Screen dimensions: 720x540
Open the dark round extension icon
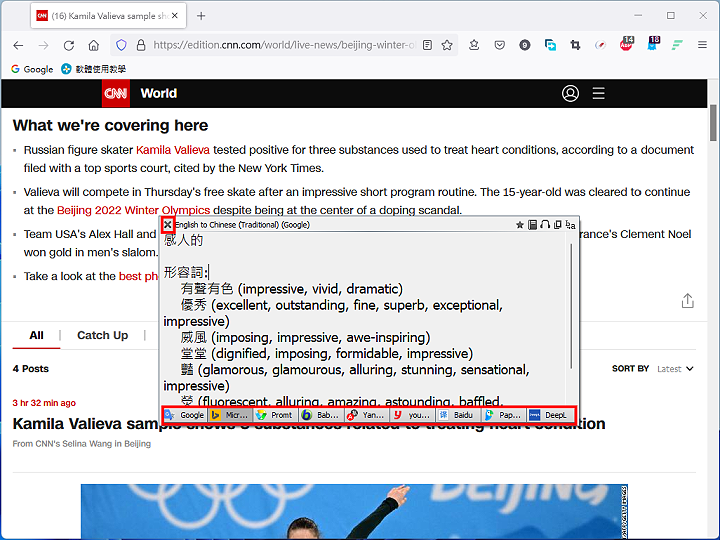(525, 45)
